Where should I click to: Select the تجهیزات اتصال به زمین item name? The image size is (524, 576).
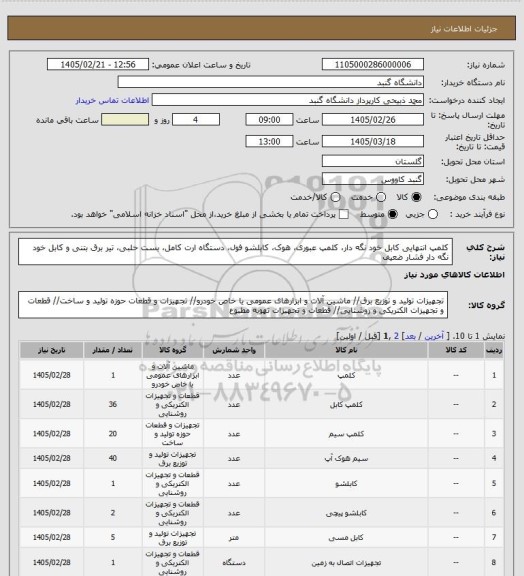click(346, 562)
